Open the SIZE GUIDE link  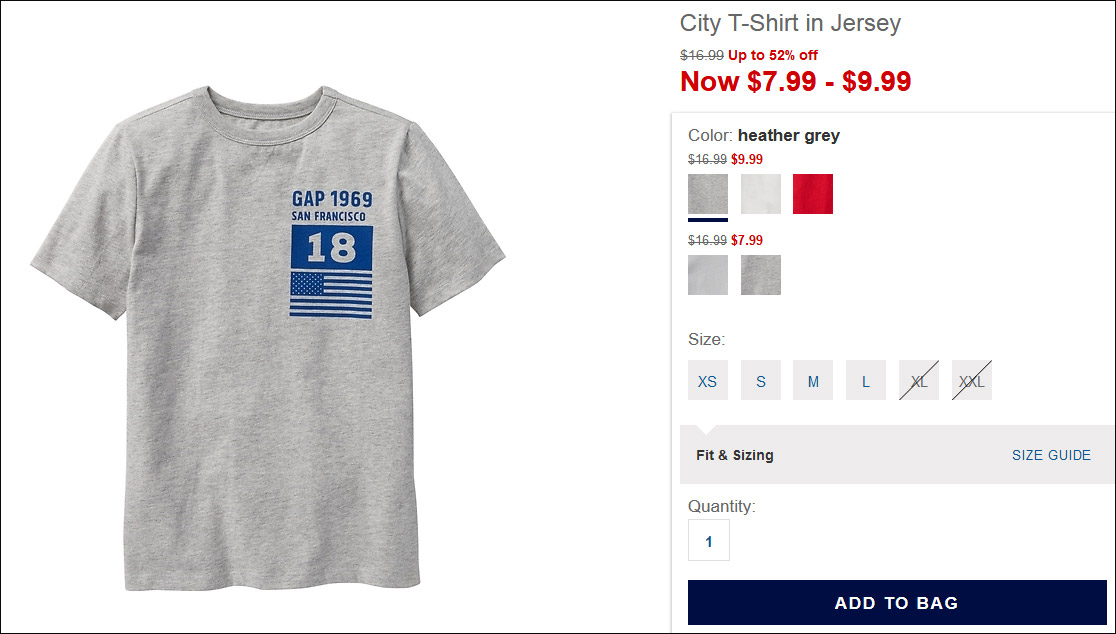(x=1051, y=455)
